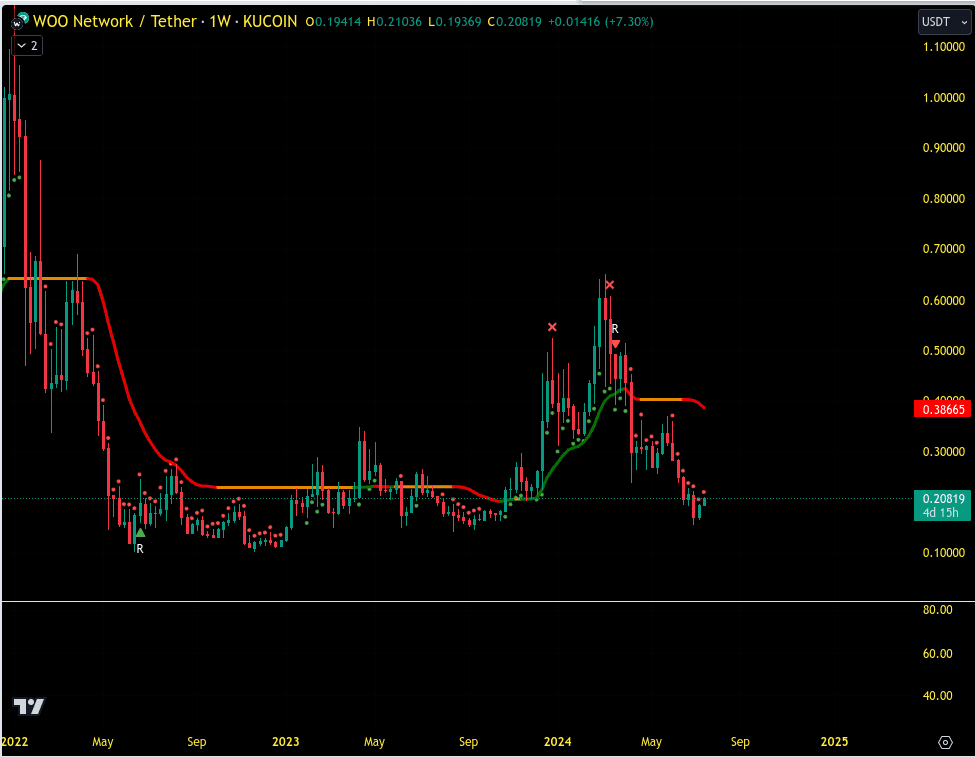
Task: Click the 0.50000 price axis label
Action: (943, 351)
